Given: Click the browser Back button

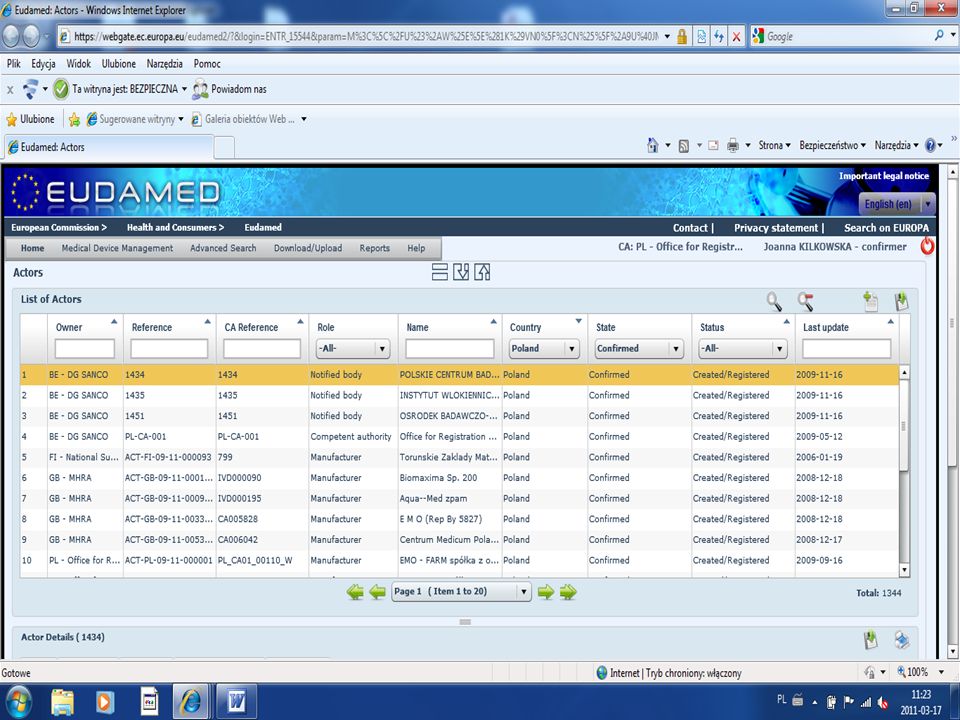Looking at the screenshot, I should coord(11,36).
